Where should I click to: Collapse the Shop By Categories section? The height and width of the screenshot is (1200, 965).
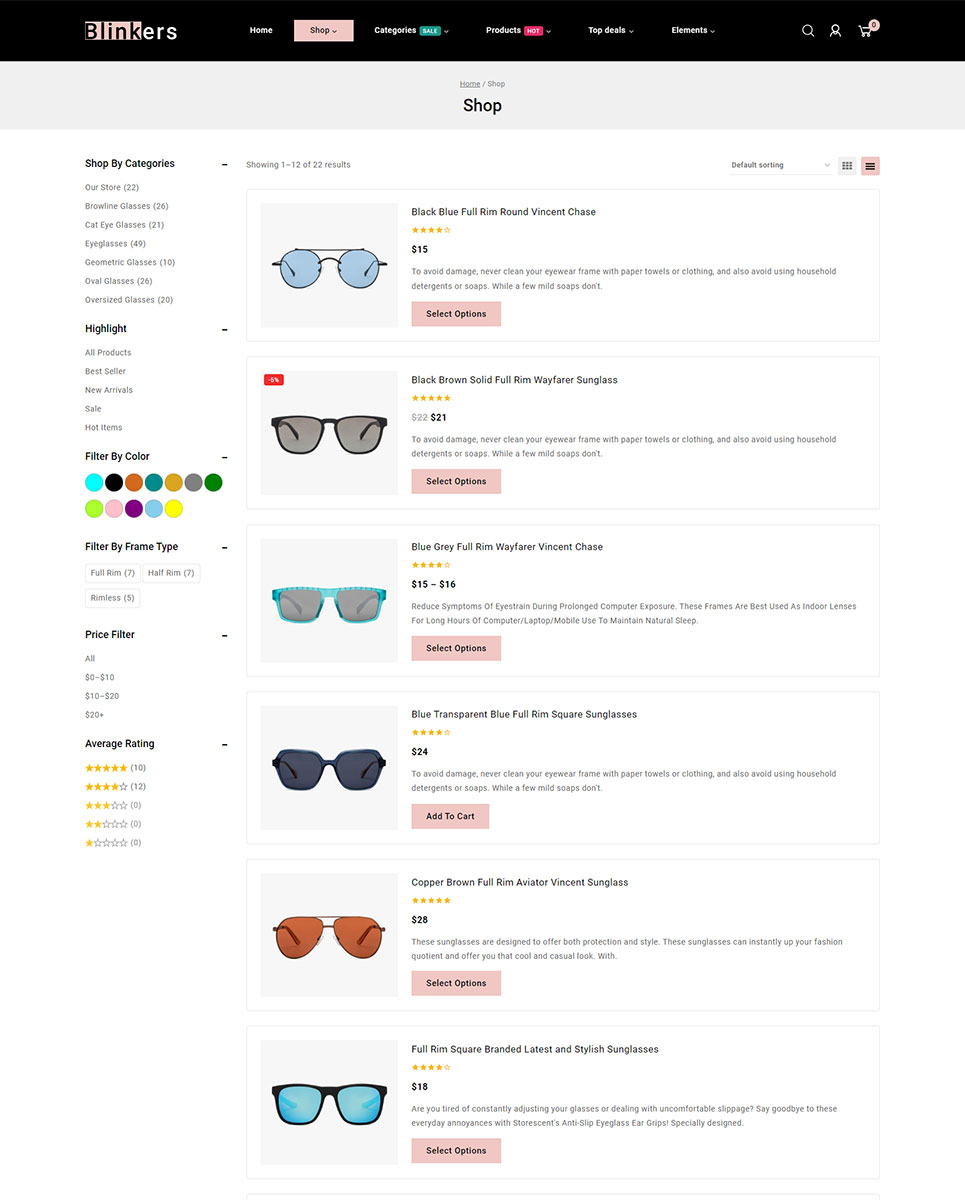[224, 165]
